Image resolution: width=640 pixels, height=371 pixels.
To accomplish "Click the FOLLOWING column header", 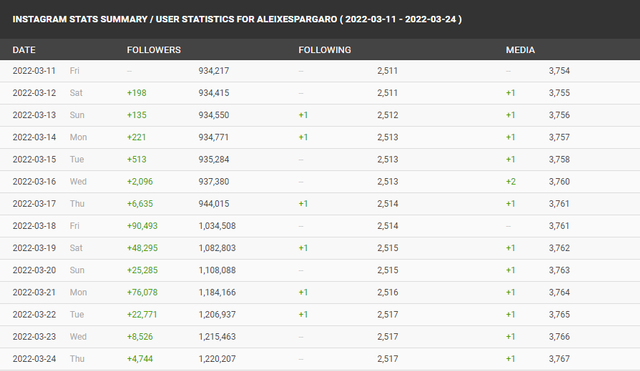I will click(324, 50).
